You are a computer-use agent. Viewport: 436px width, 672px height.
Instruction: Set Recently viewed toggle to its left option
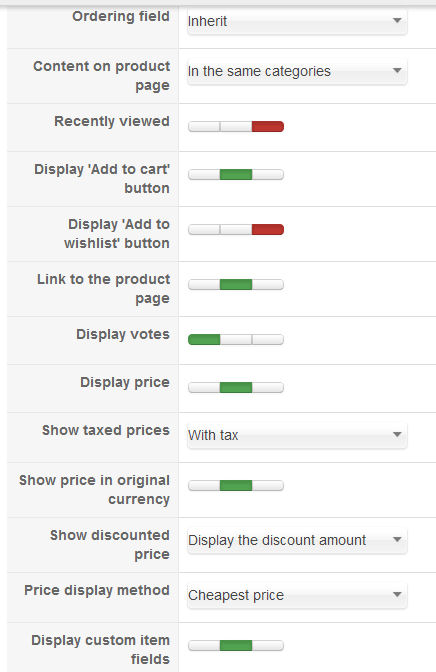click(x=204, y=126)
